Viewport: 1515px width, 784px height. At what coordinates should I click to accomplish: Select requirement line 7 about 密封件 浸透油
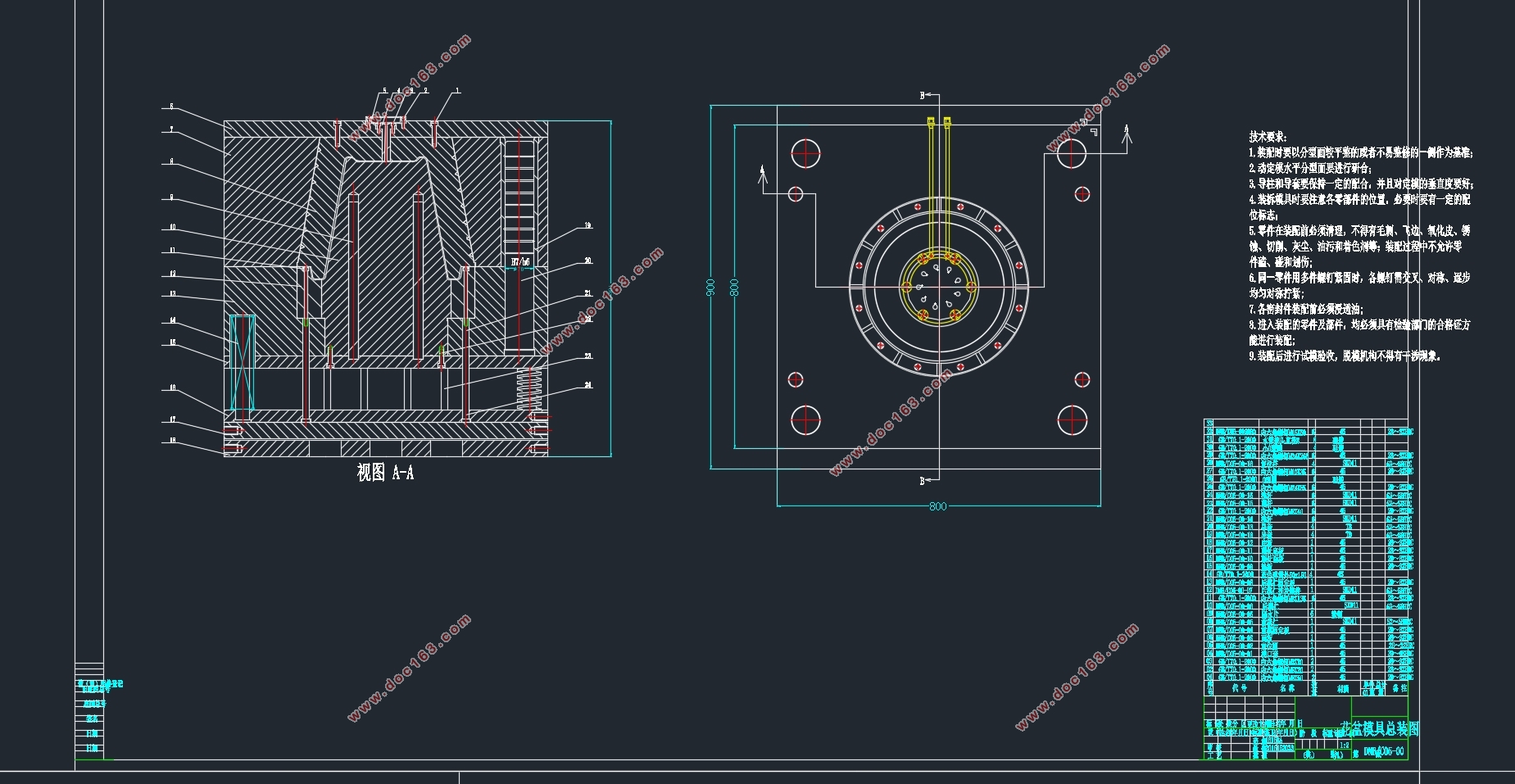point(1306,309)
